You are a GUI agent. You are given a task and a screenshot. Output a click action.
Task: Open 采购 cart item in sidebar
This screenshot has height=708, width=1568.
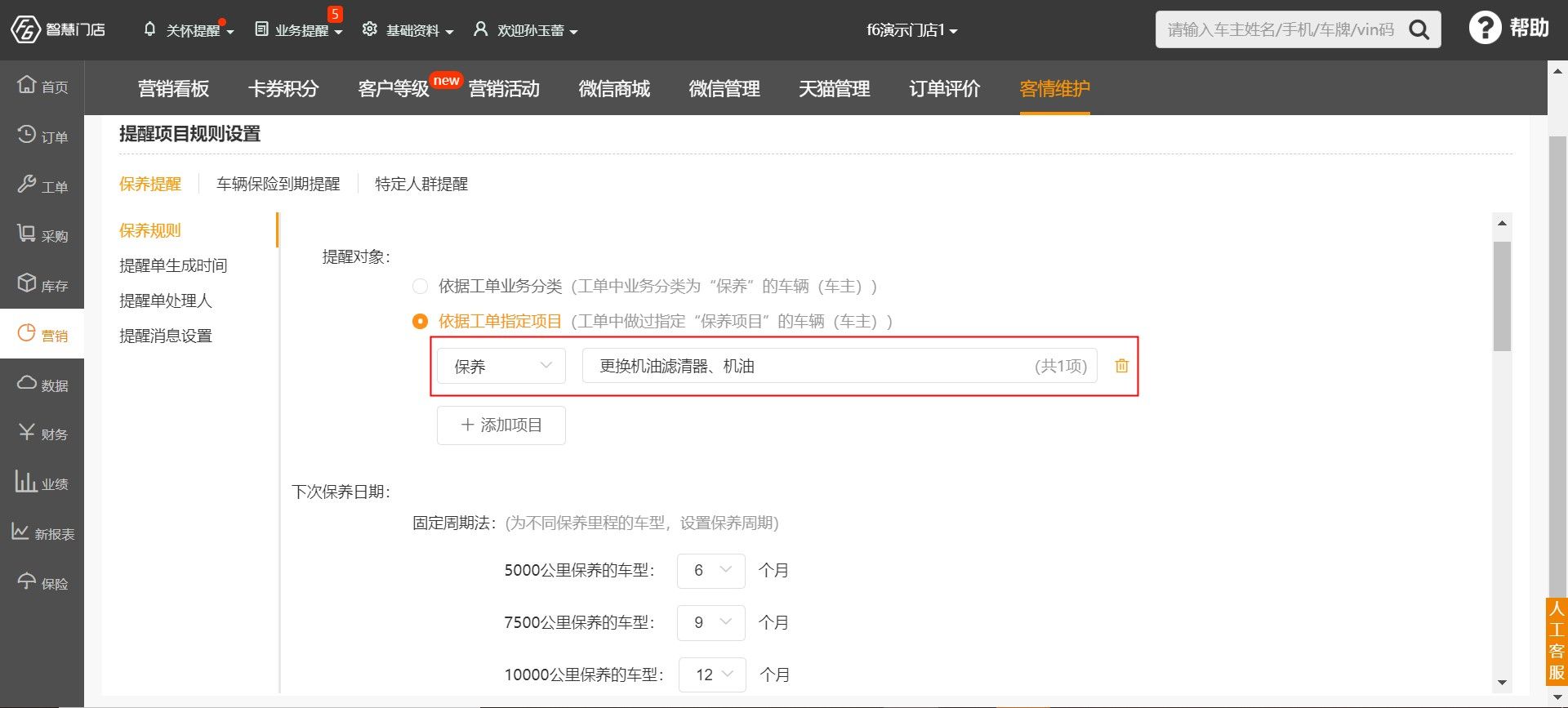point(42,235)
